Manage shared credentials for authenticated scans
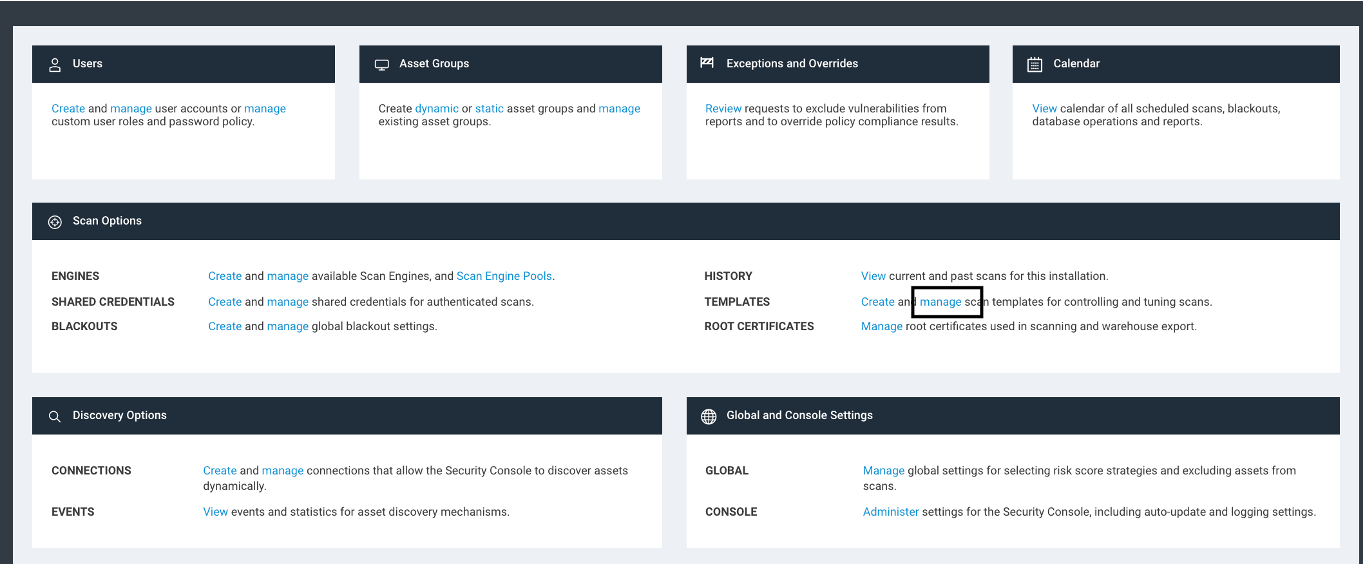The height and width of the screenshot is (565, 1363). coord(287,302)
